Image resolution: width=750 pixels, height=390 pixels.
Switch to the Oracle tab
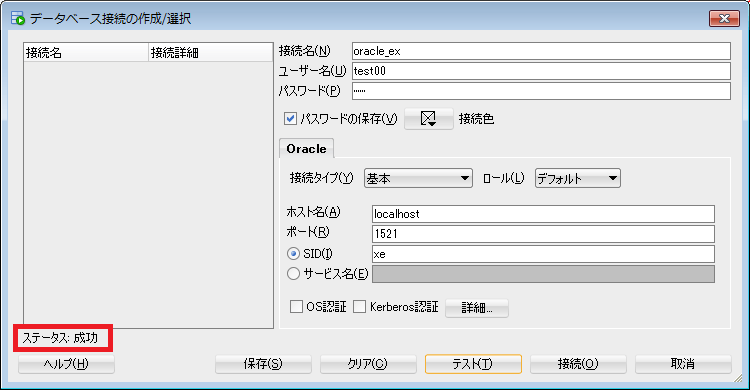pos(306,149)
